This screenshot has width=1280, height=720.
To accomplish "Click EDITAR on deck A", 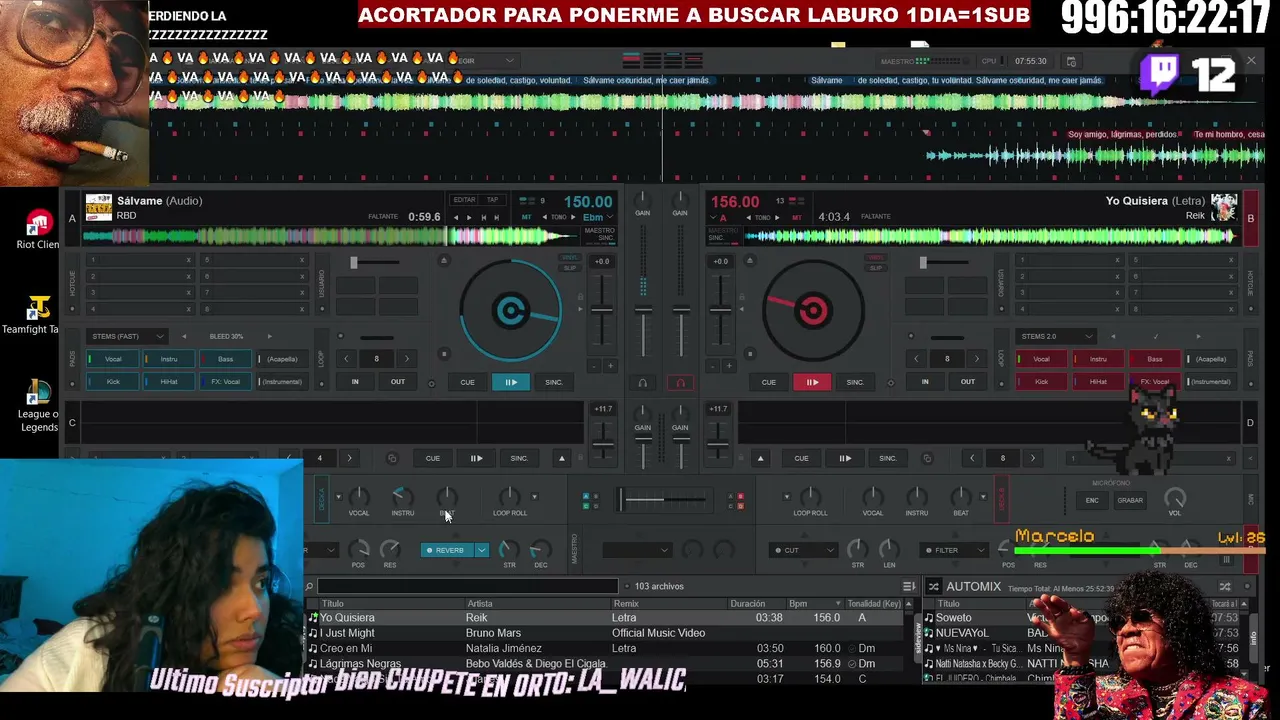I will tap(465, 200).
